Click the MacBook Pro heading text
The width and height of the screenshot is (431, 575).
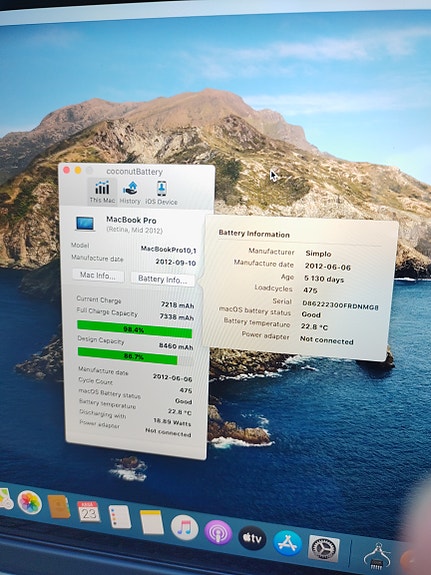click(x=131, y=220)
